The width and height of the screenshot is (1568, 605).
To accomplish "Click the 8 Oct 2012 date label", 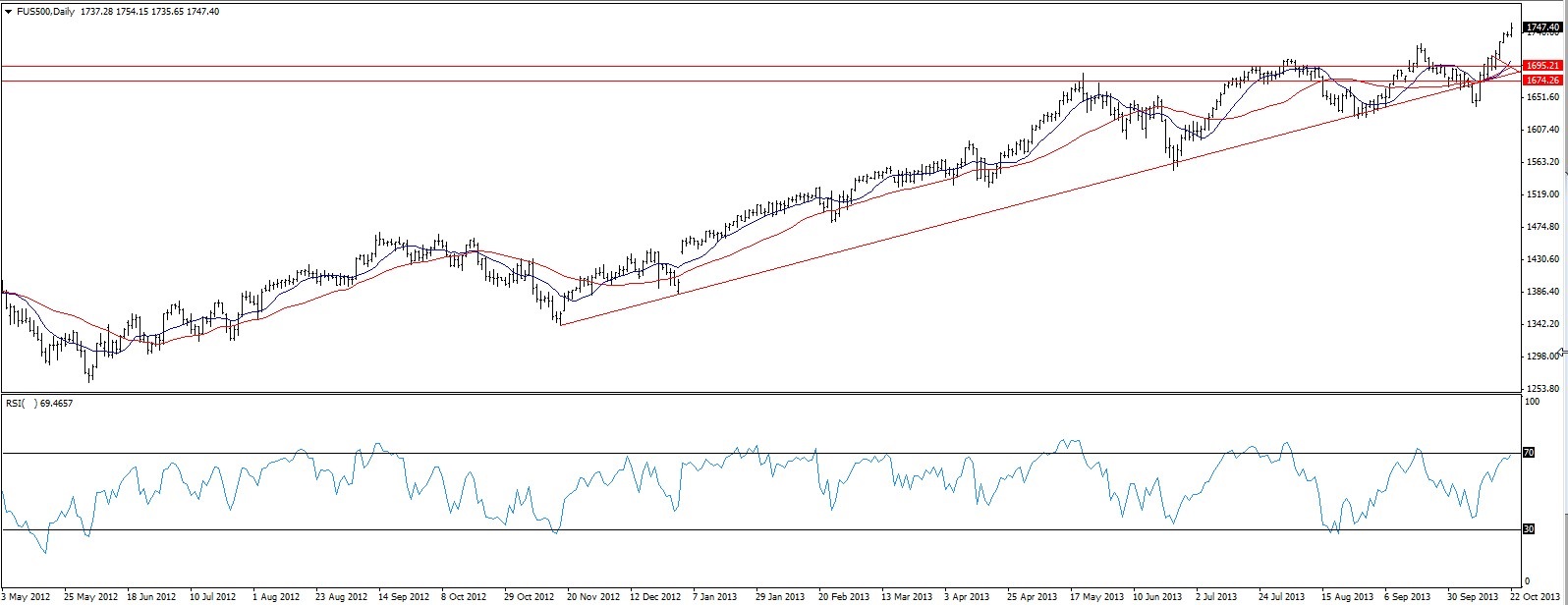I will pyautogui.click(x=464, y=596).
